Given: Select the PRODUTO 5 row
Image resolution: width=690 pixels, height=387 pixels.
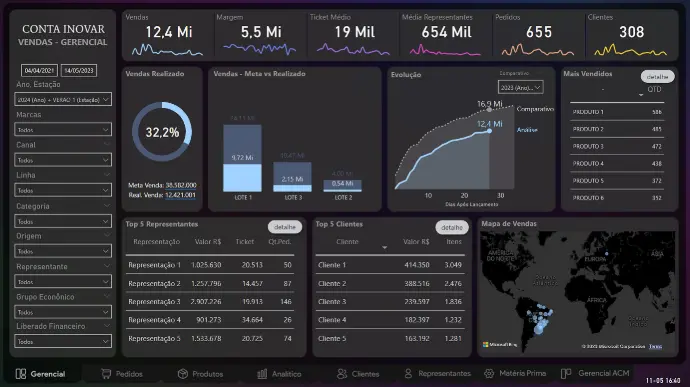Looking at the screenshot, I should click(617, 181).
